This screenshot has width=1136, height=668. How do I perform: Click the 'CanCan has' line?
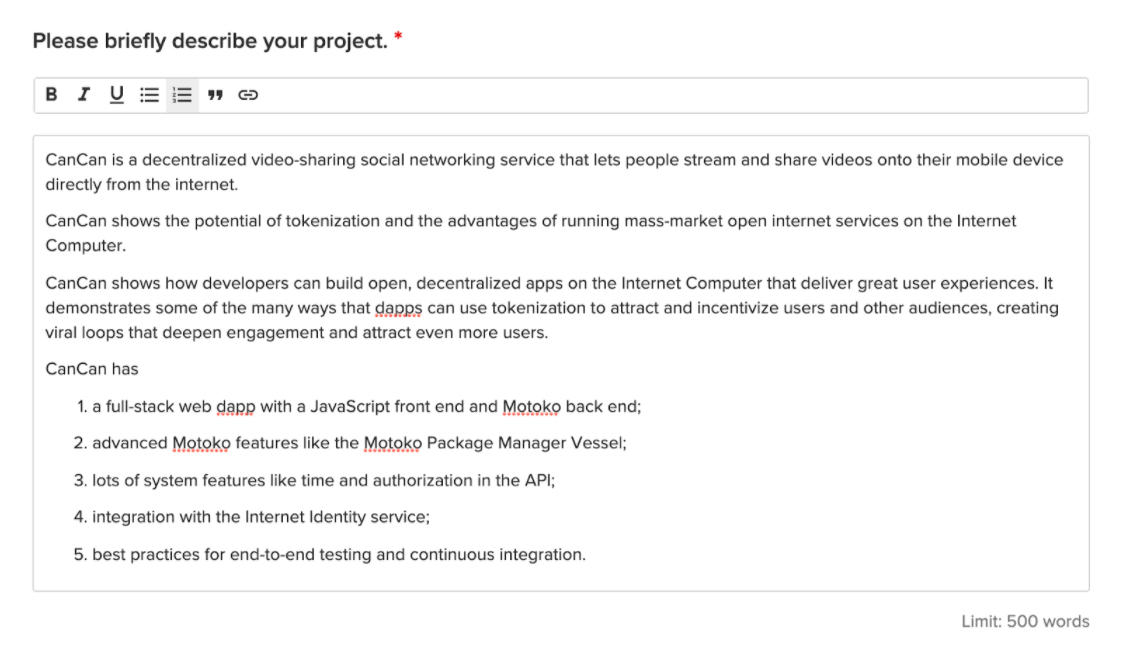tap(92, 370)
